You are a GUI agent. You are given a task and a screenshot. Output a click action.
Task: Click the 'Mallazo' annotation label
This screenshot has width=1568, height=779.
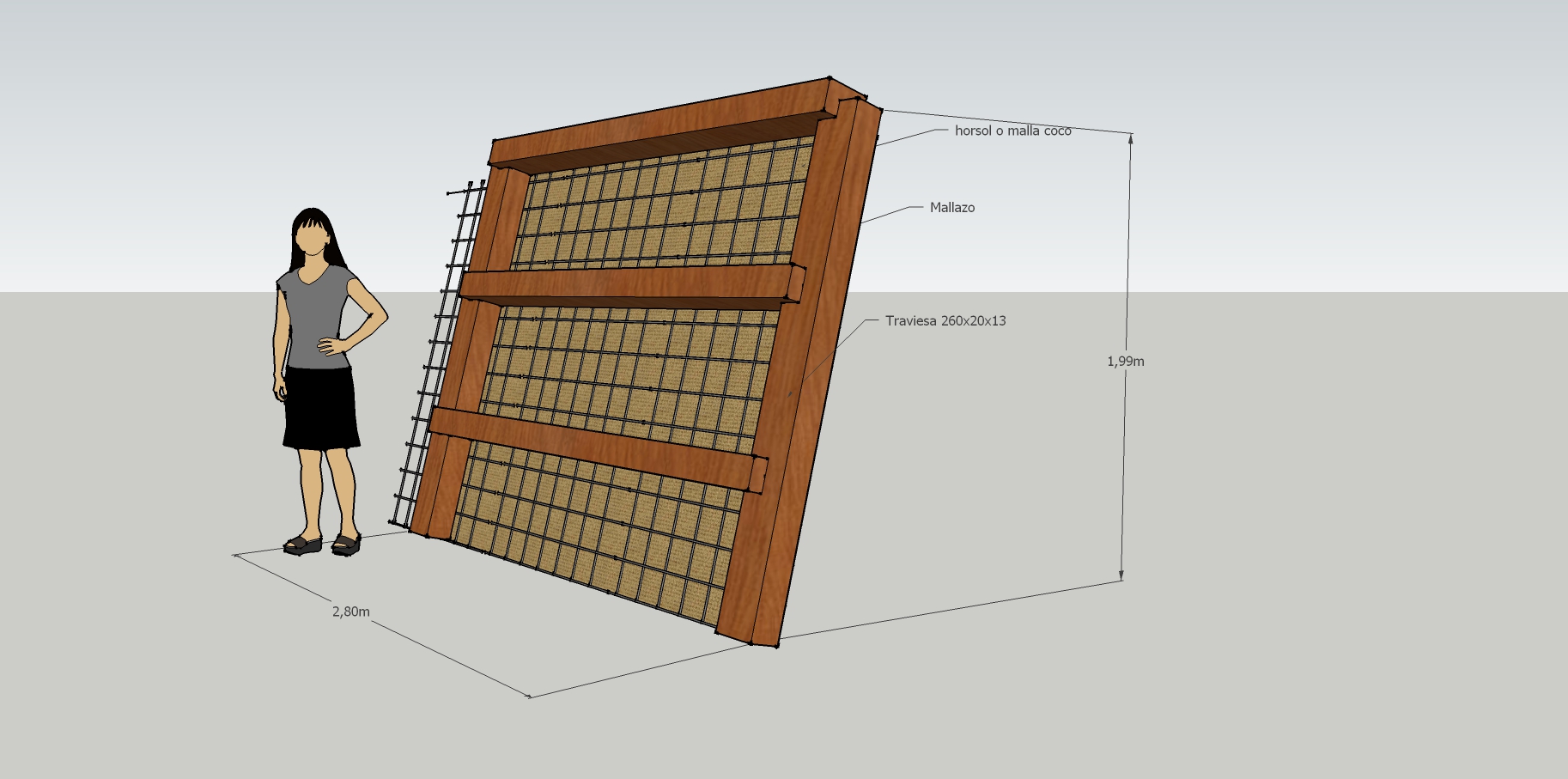coord(951,207)
